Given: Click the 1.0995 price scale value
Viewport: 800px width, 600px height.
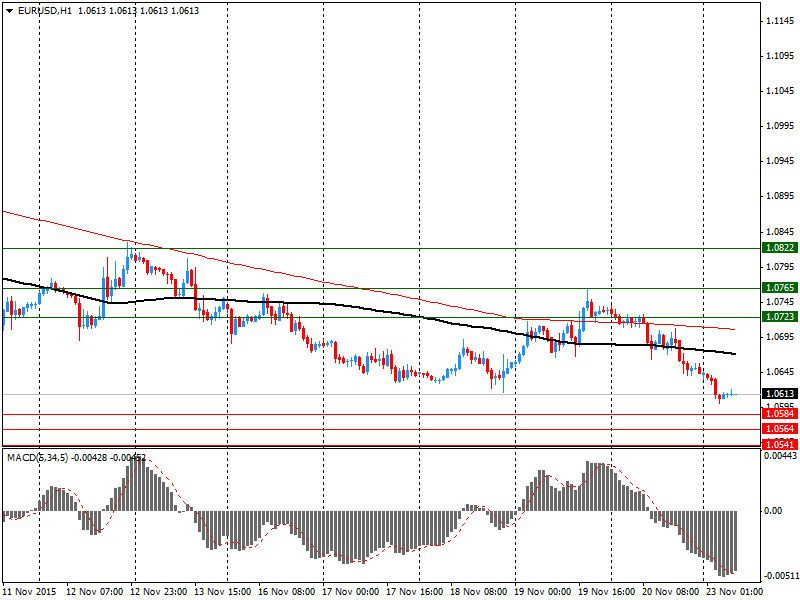Looking at the screenshot, I should click(x=781, y=126).
